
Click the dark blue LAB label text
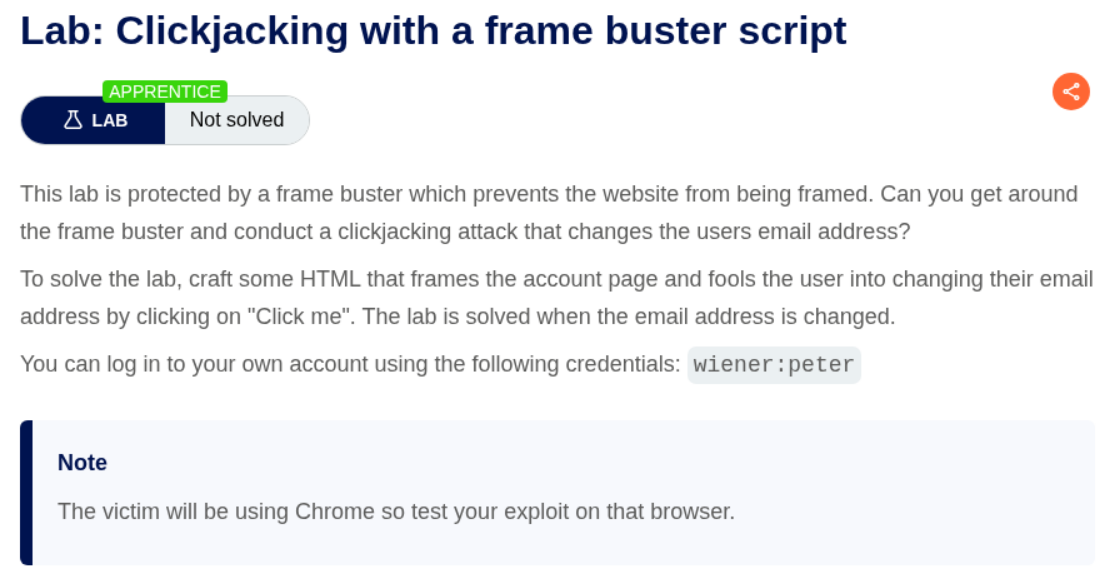110,120
